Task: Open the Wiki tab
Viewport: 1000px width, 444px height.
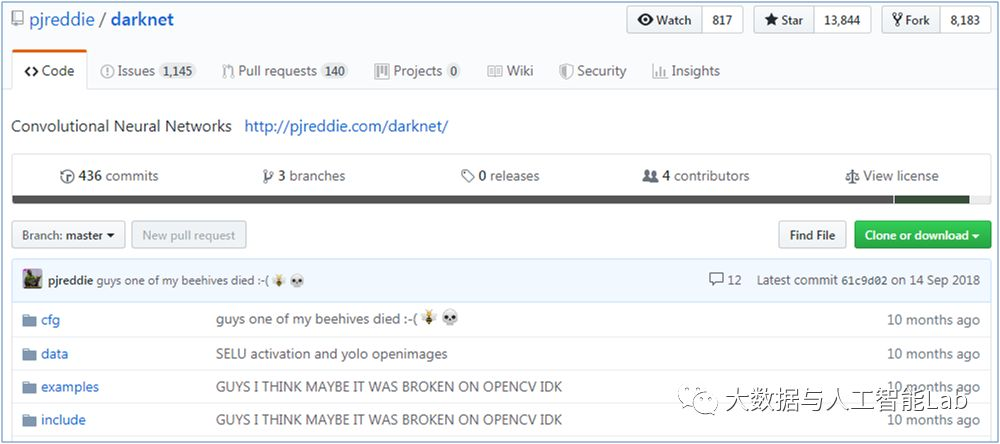Action: (x=510, y=71)
